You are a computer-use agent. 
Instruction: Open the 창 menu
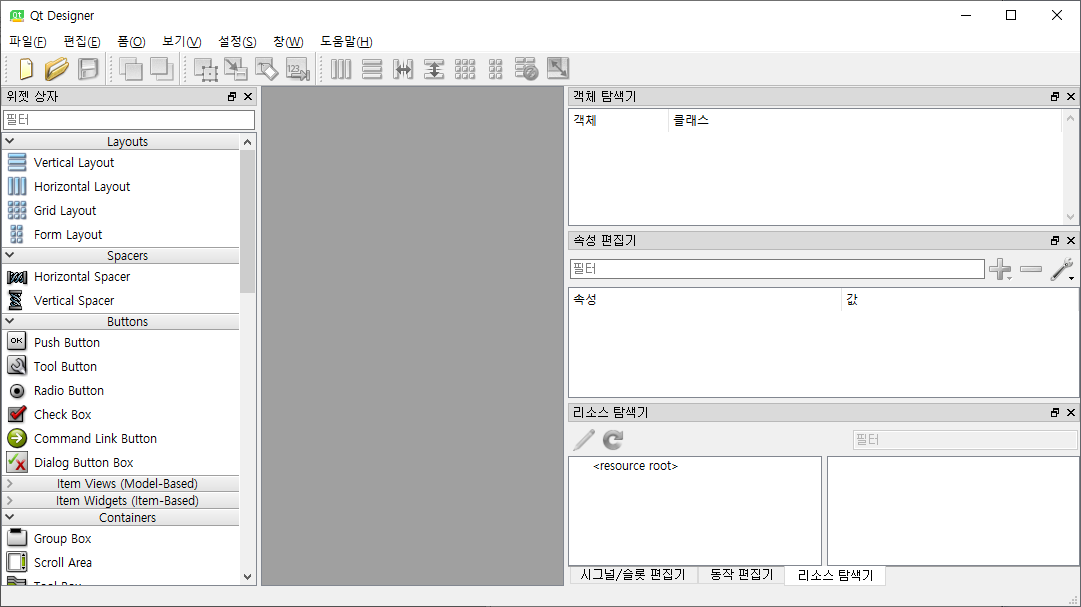pos(288,42)
